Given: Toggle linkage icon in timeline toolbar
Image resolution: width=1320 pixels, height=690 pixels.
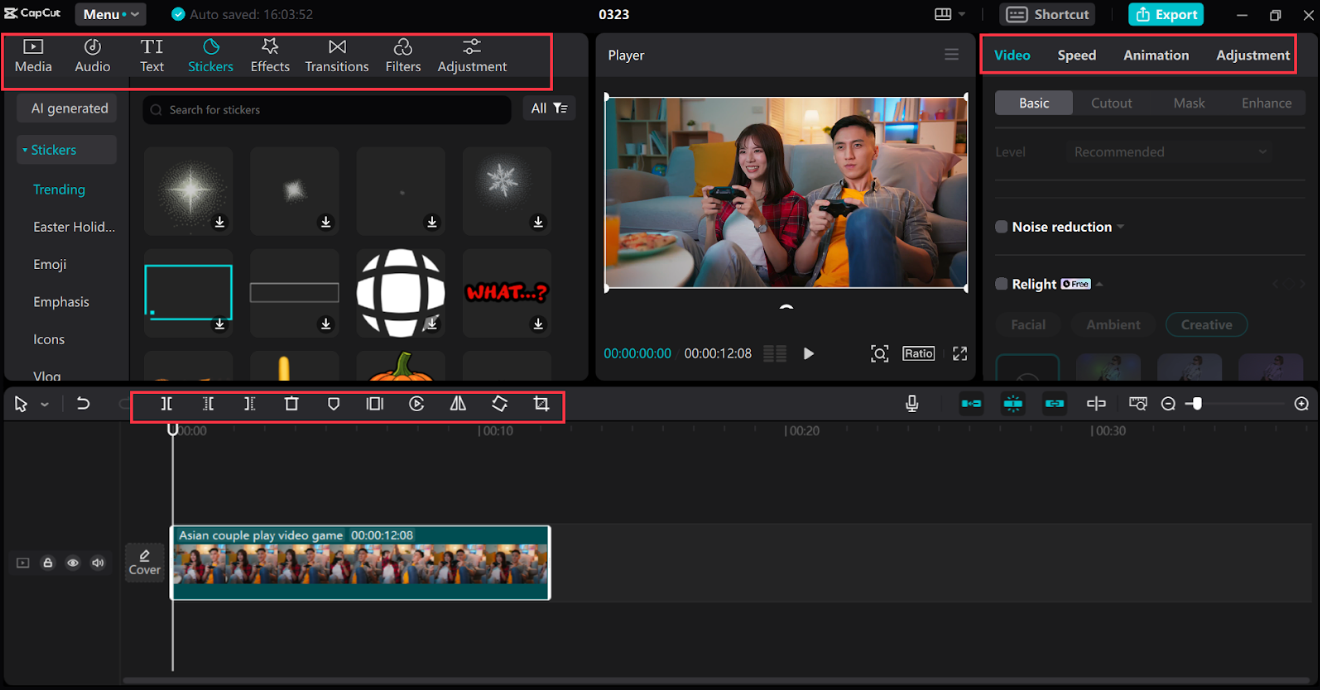Looking at the screenshot, I should [1055, 404].
